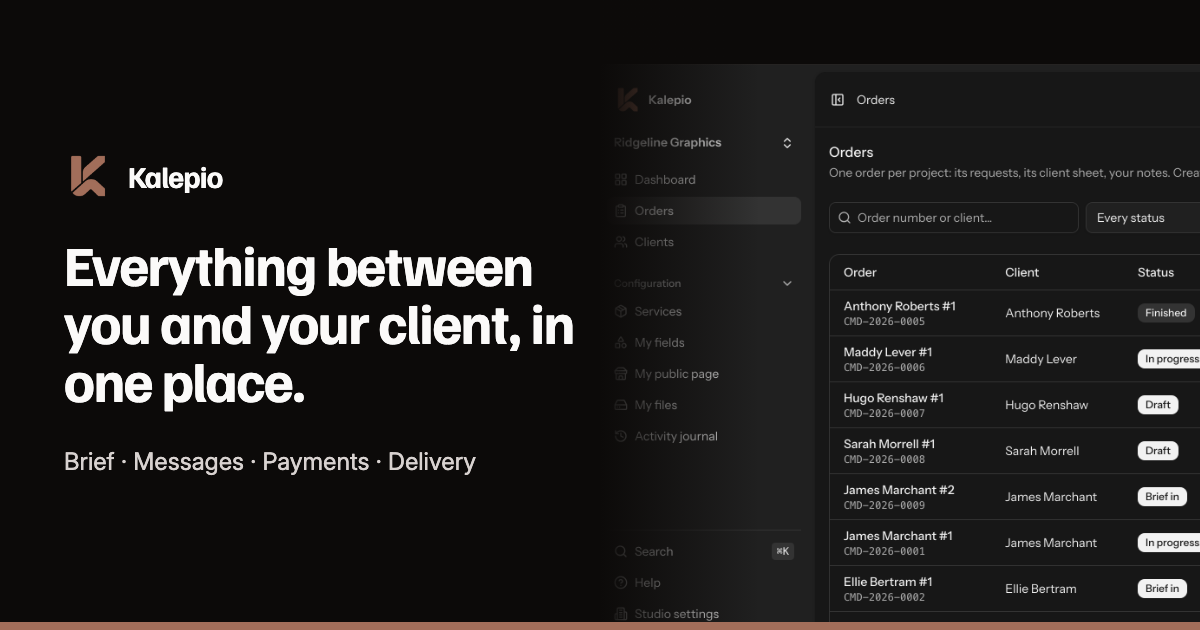Click client cell Maddy Lever

[1041, 359]
